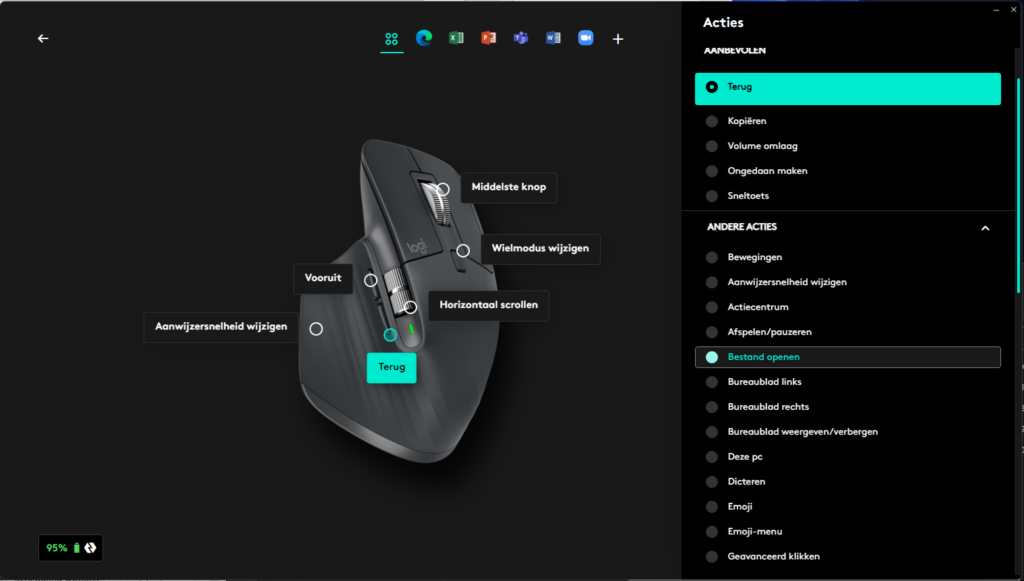The width and height of the screenshot is (1024, 581).
Task: Choose the Bestand openen action
Action: coord(848,356)
